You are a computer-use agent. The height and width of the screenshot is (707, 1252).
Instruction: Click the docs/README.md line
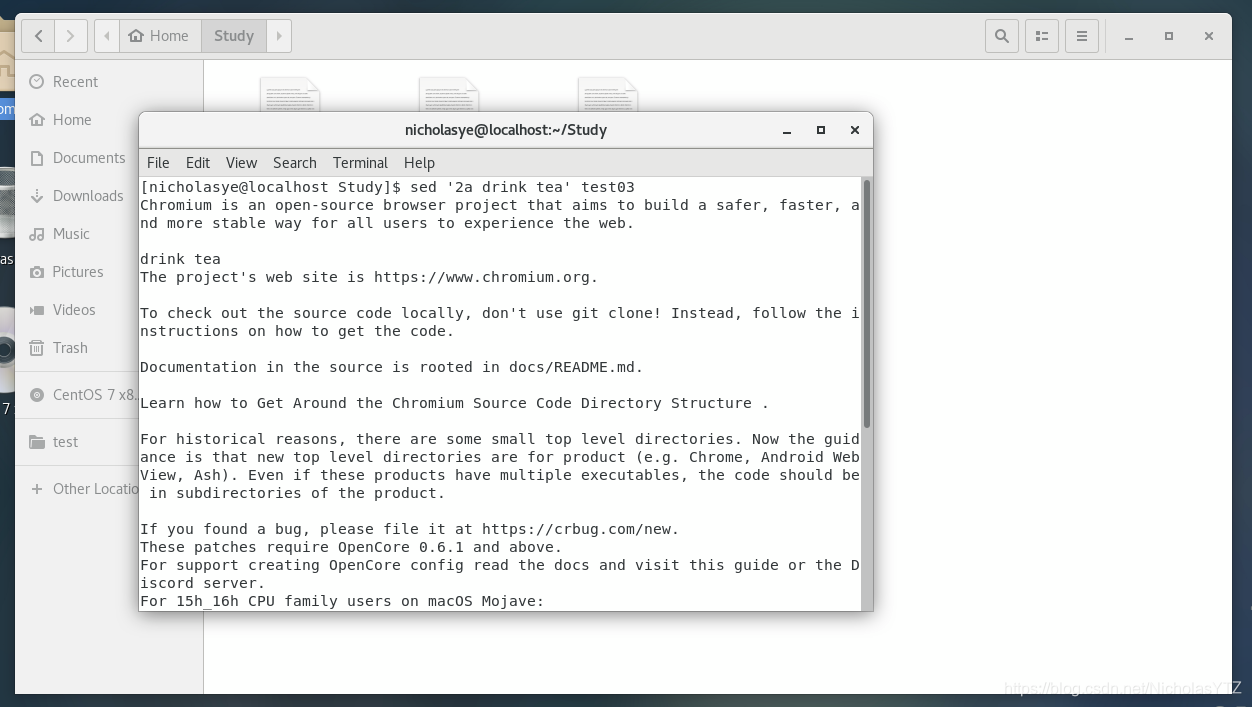pos(391,367)
